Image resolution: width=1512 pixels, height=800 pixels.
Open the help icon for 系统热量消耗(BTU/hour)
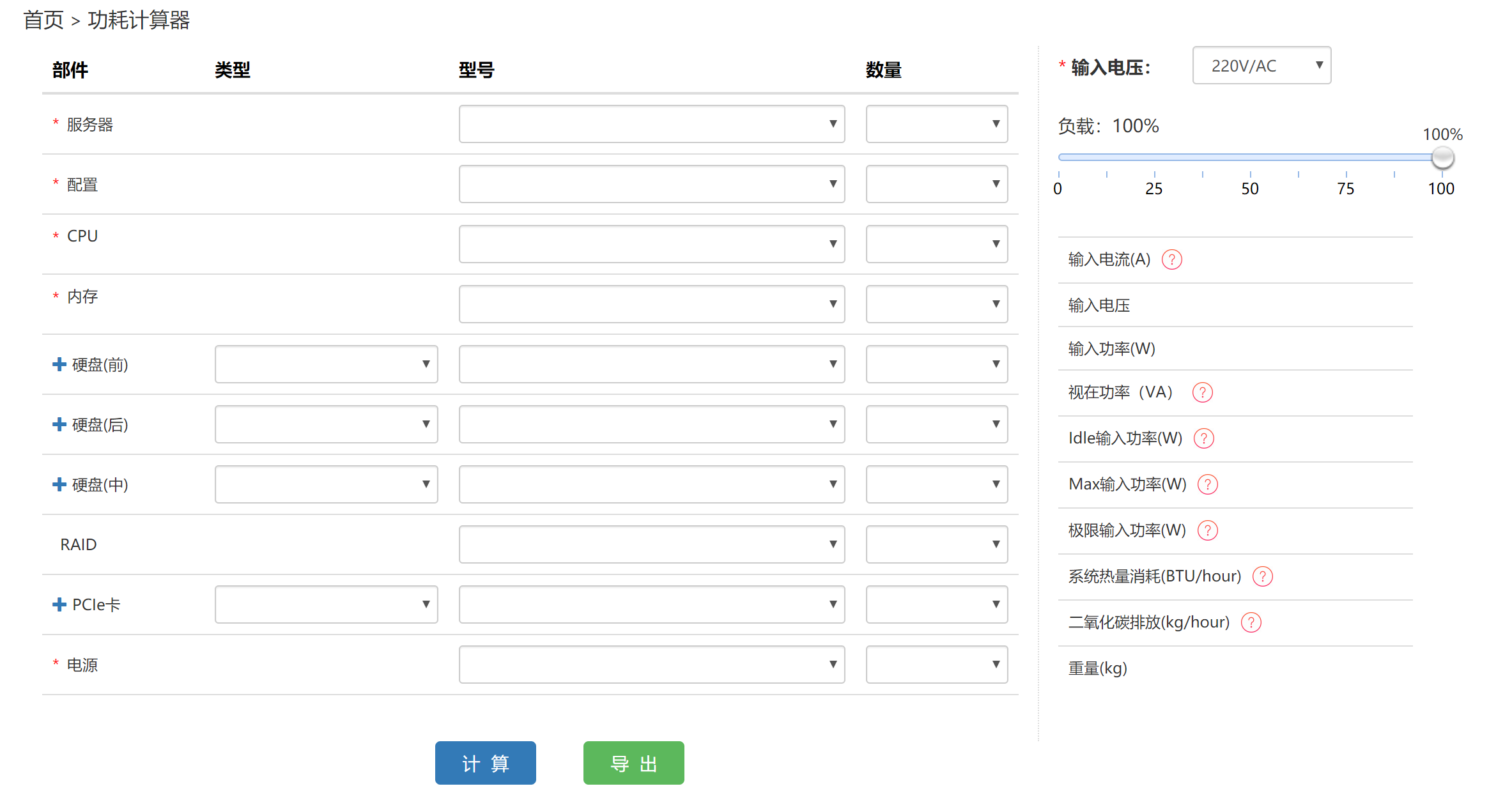click(1263, 576)
